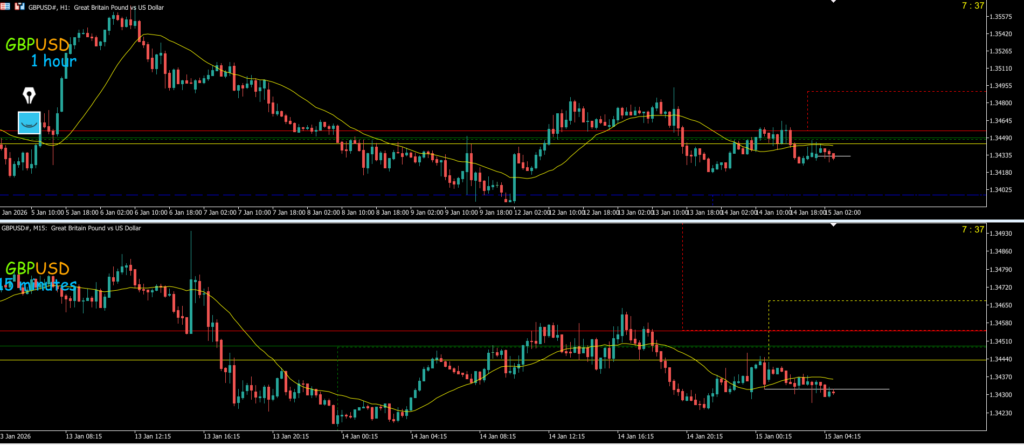This screenshot has width=1024, height=445.
Task: Click the 1.34440 price on the M15 scale
Action: click(1002, 359)
